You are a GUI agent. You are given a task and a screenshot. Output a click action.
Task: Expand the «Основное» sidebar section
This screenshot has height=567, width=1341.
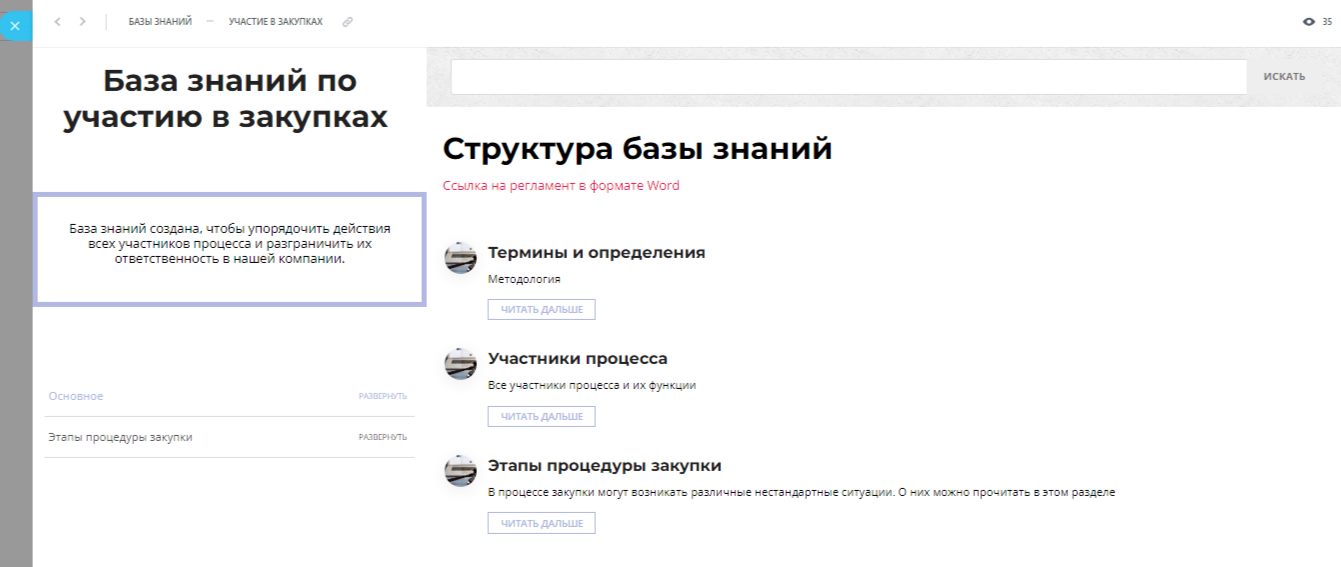(x=382, y=397)
